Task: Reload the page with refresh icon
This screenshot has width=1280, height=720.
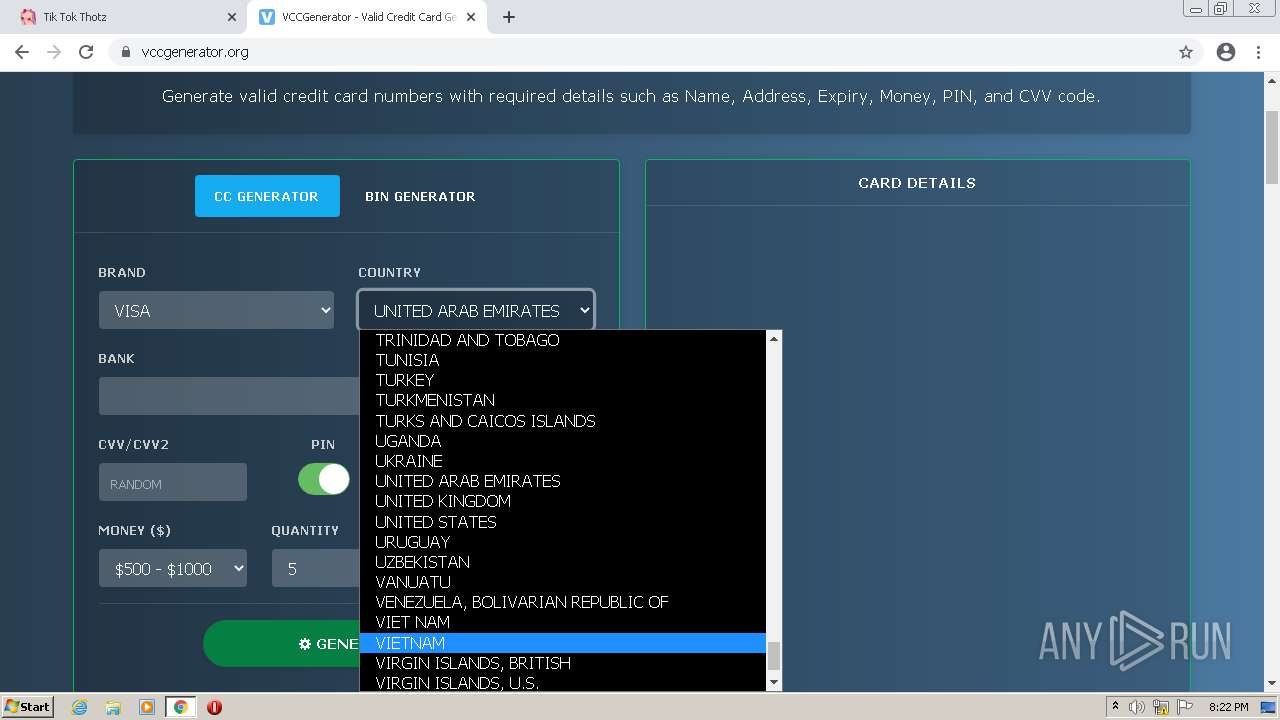Action: 86,52
